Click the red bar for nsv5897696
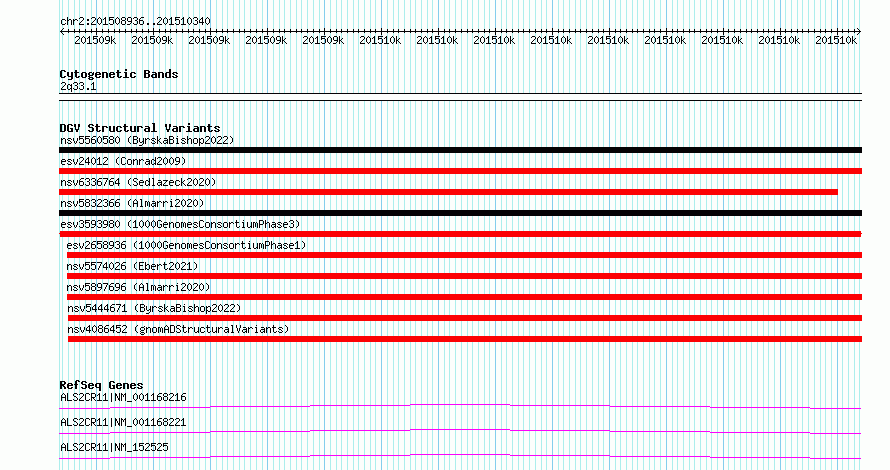 [464, 297]
